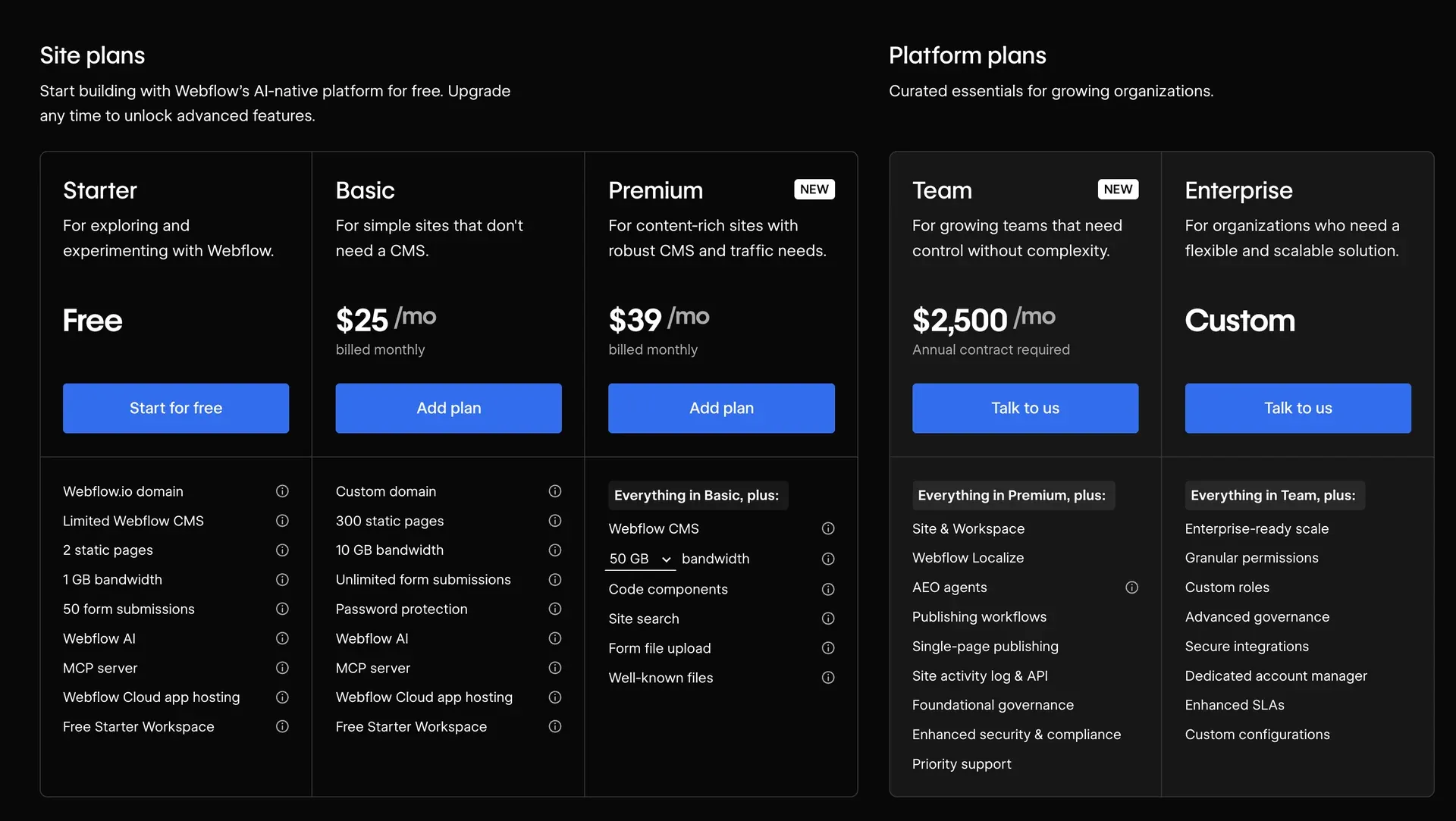
Task: Click info icon for 1 GB bandwidth
Action: tap(282, 580)
